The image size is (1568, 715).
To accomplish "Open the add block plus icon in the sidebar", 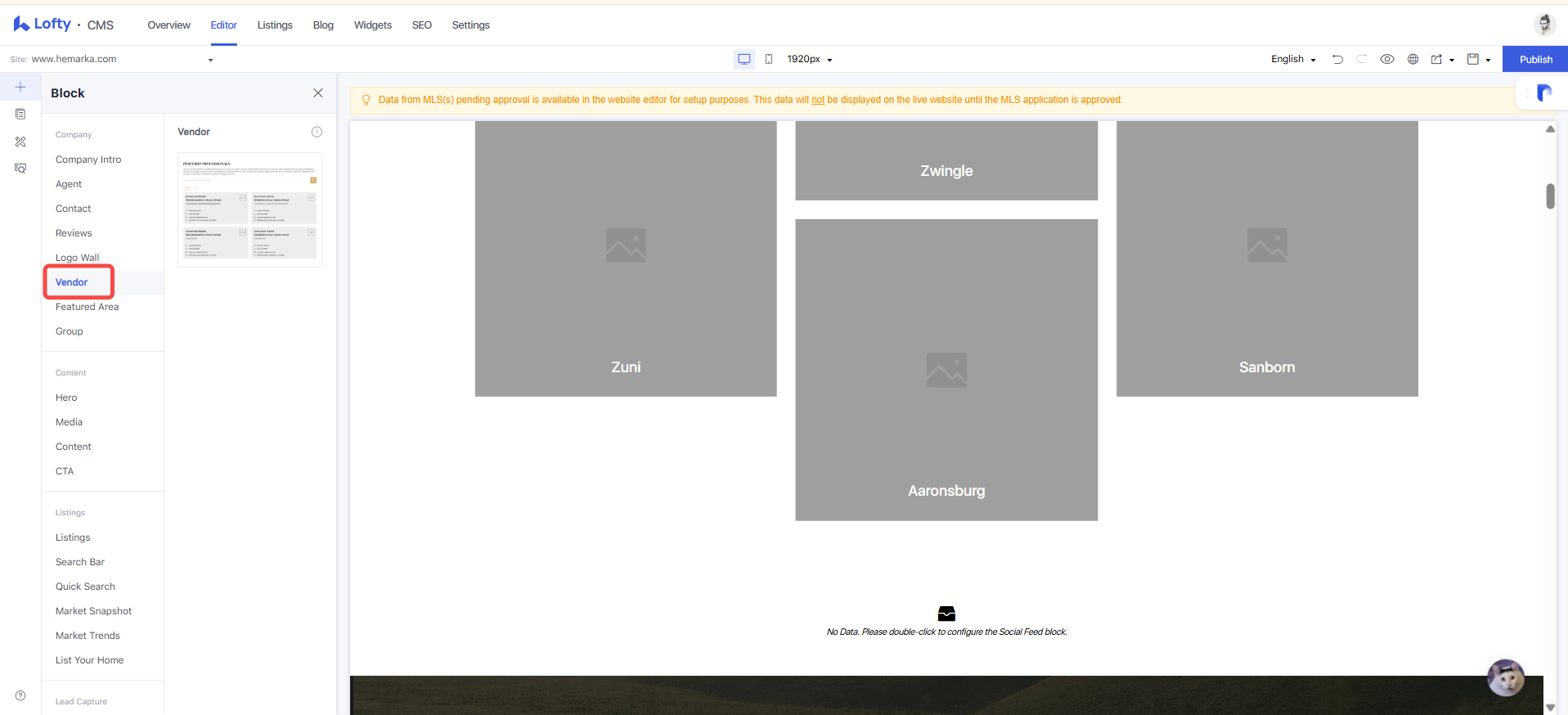I will tap(20, 87).
